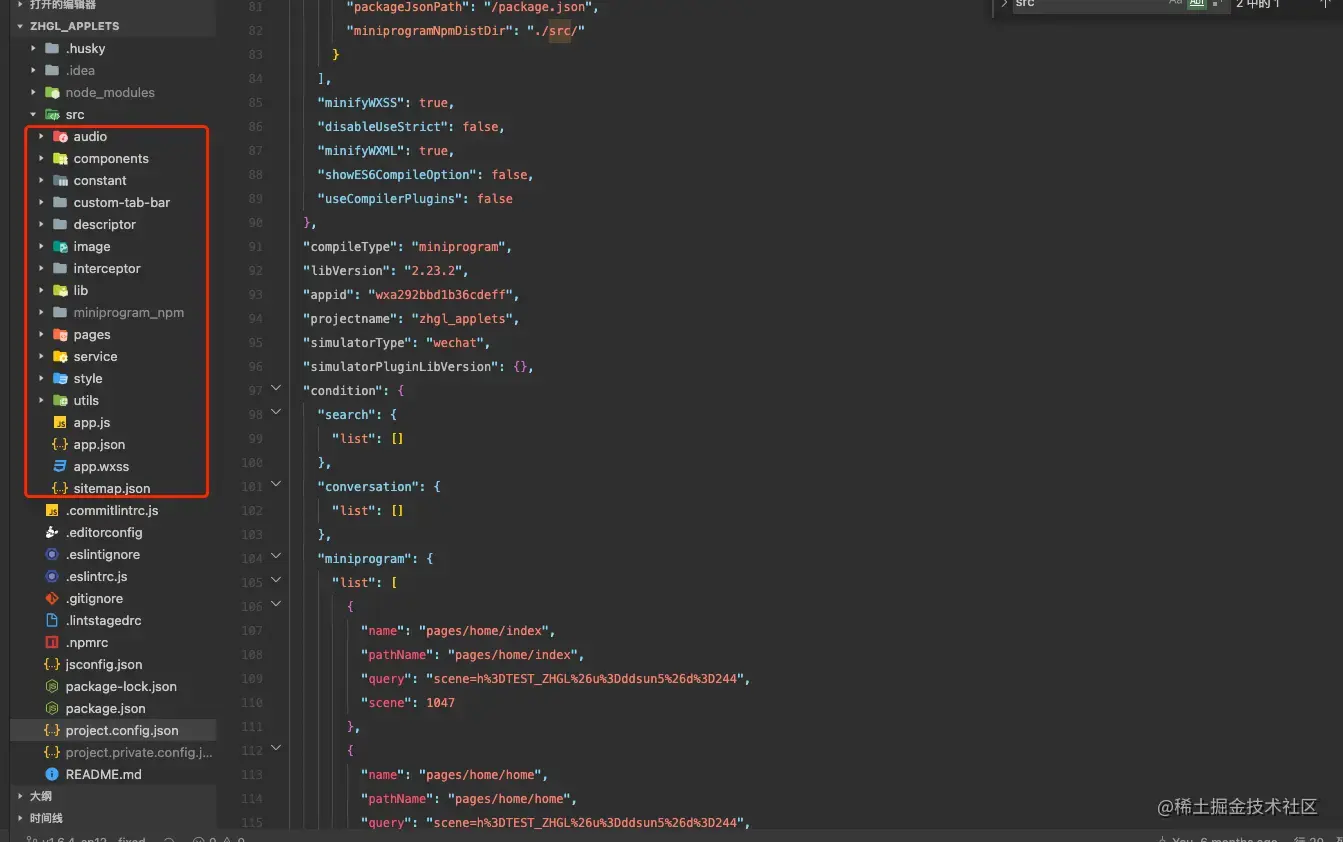Click line number 100 in the gutter

point(251,463)
